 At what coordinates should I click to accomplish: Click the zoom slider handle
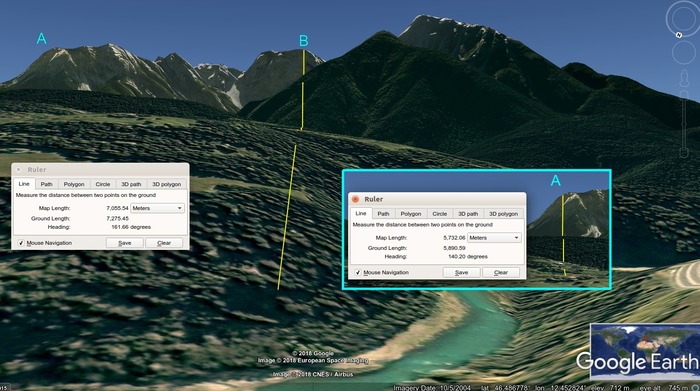click(x=684, y=125)
